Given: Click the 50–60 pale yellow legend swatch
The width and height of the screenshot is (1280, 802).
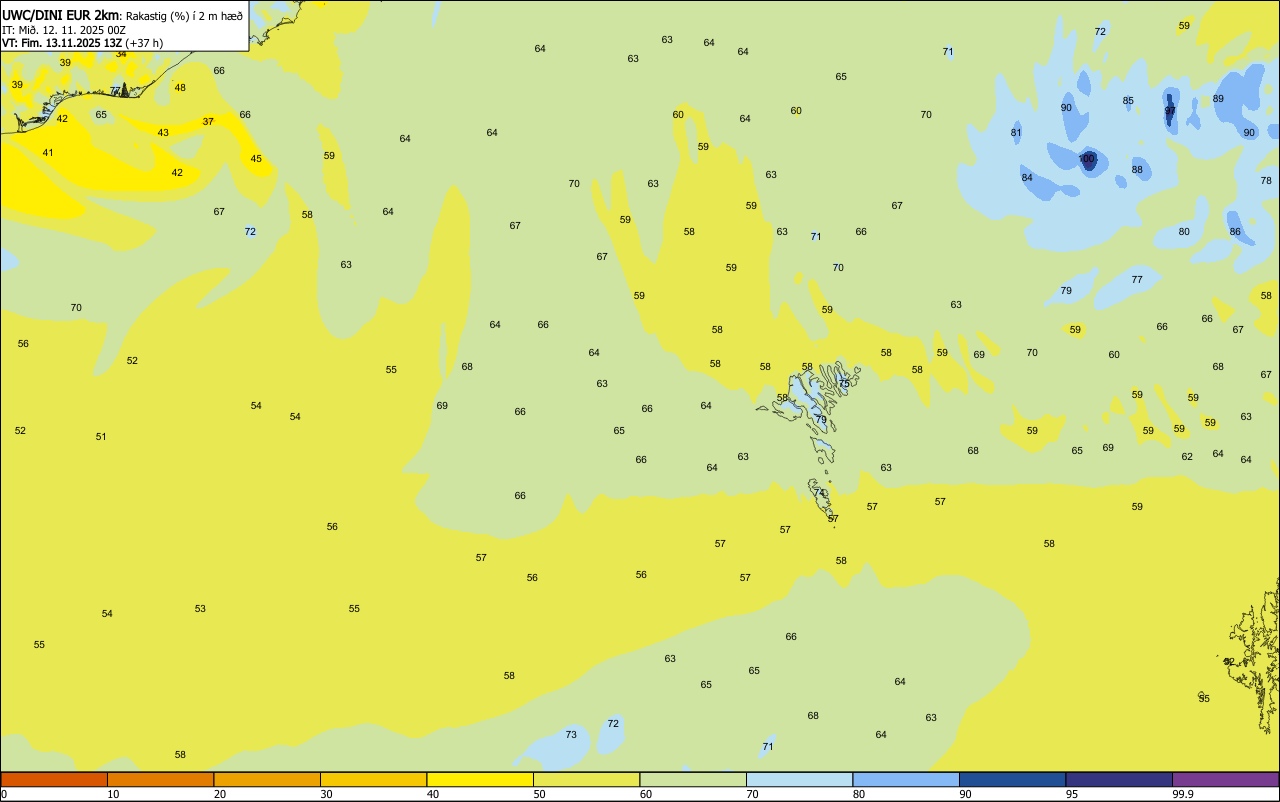Looking at the screenshot, I should [x=586, y=779].
